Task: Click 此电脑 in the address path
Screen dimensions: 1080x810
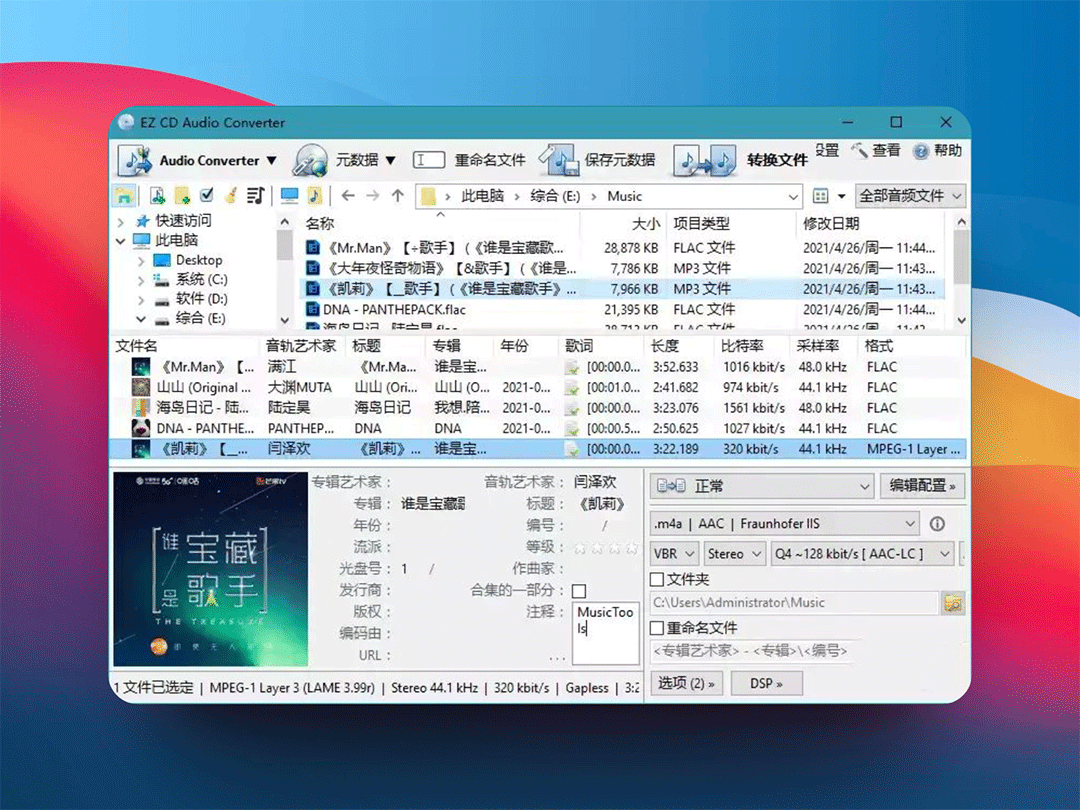Action: coord(482,196)
